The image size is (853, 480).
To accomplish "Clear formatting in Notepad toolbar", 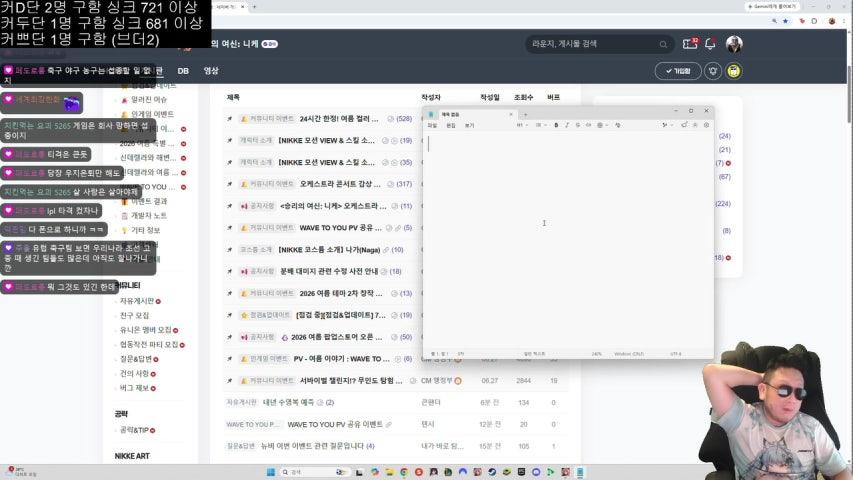I will pos(618,125).
